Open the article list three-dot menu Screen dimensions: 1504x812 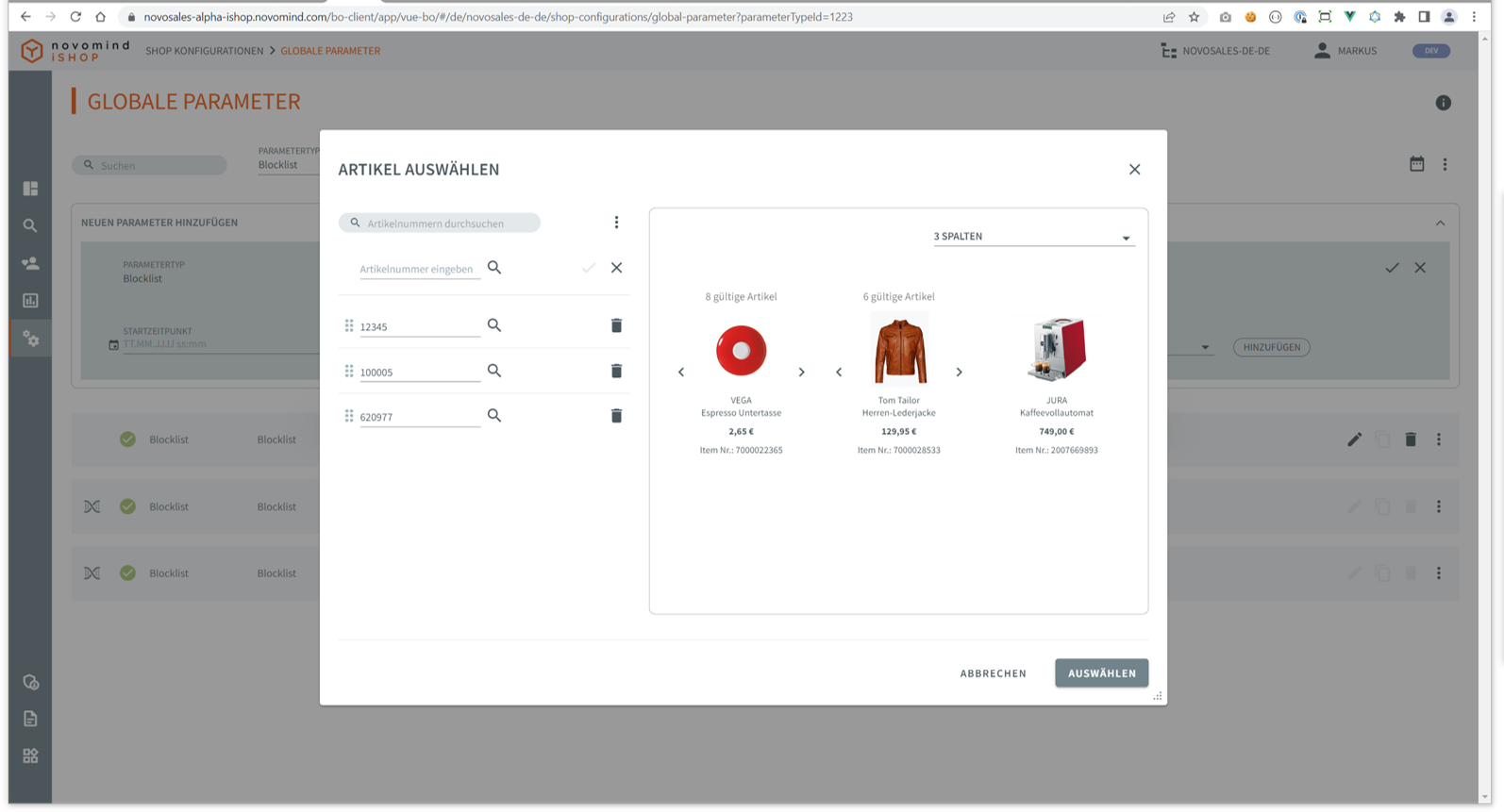point(616,223)
